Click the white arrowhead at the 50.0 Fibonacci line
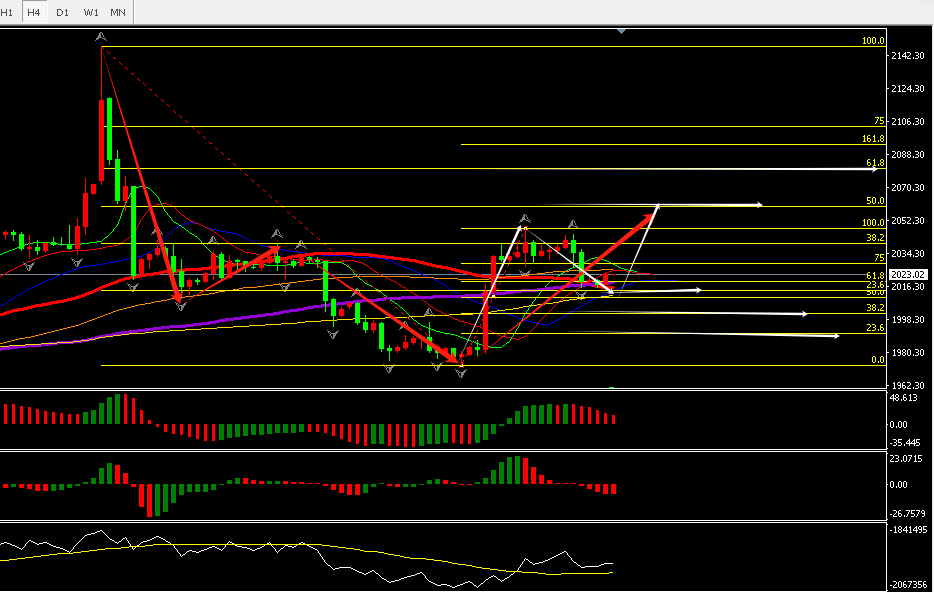 pyautogui.click(x=758, y=205)
